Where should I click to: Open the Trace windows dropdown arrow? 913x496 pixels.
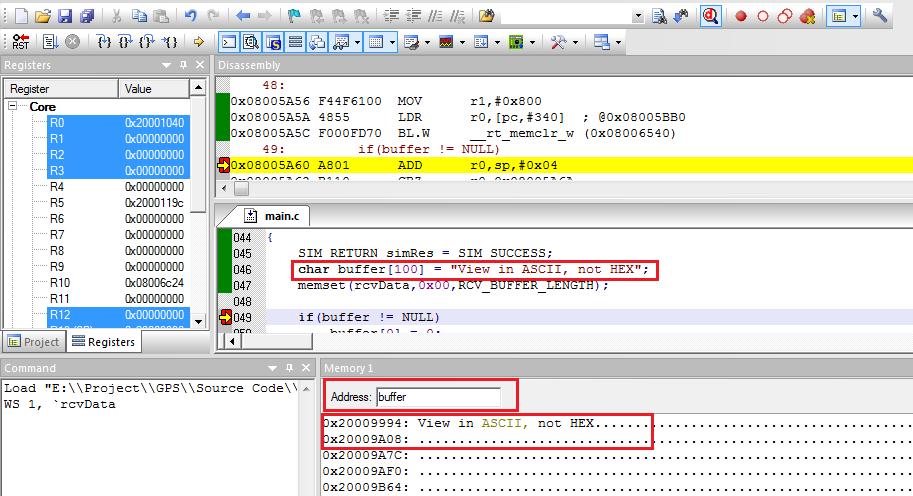[497, 42]
